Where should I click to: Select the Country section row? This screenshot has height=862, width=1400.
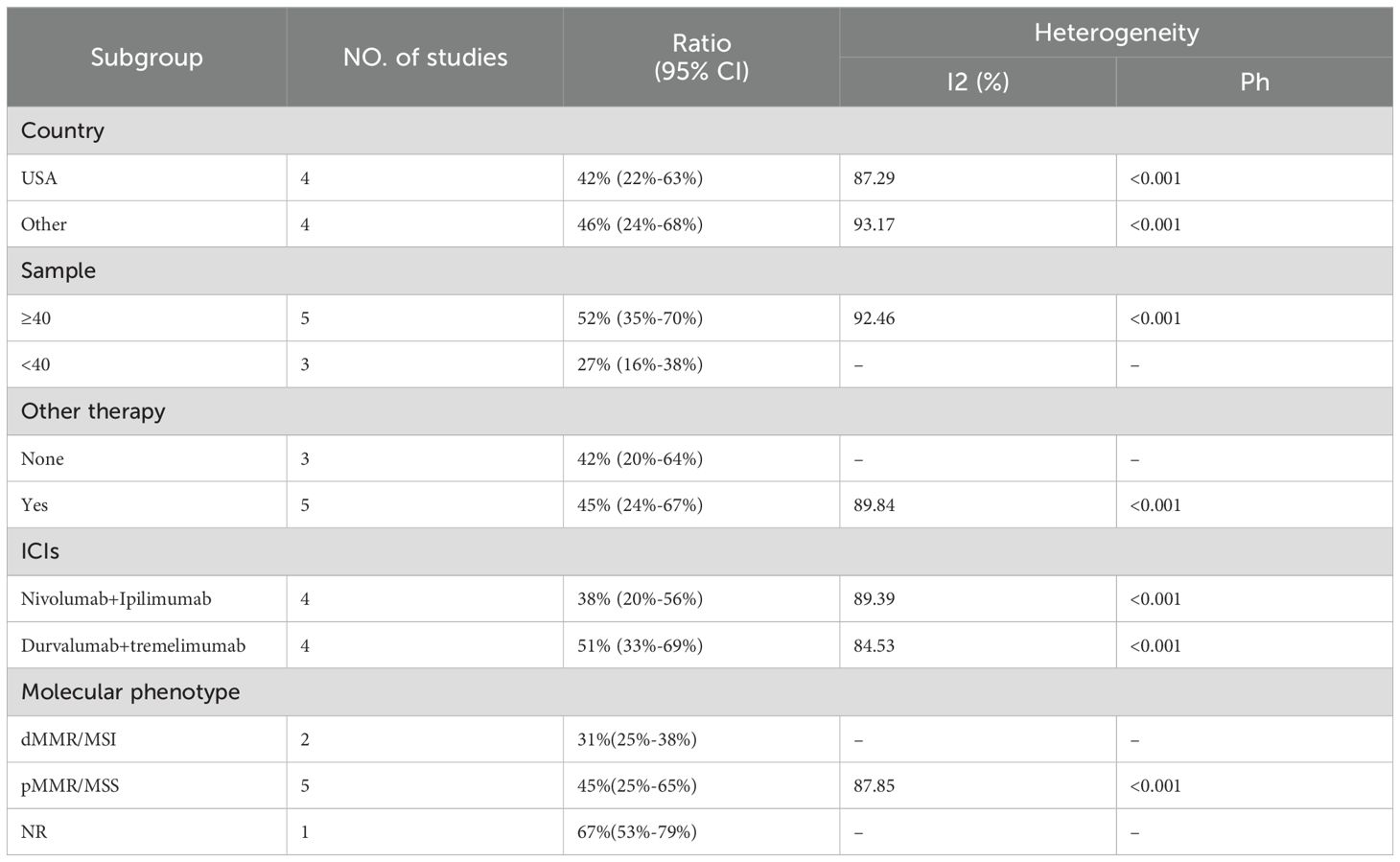pyautogui.click(x=700, y=130)
